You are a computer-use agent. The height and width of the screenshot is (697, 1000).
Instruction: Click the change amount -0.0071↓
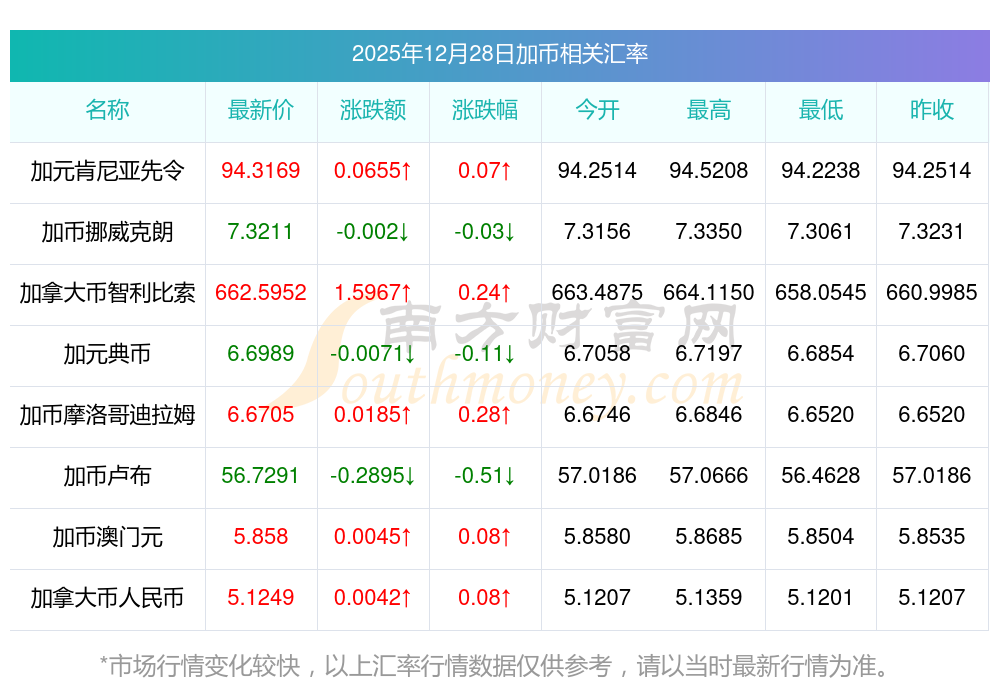(372, 353)
